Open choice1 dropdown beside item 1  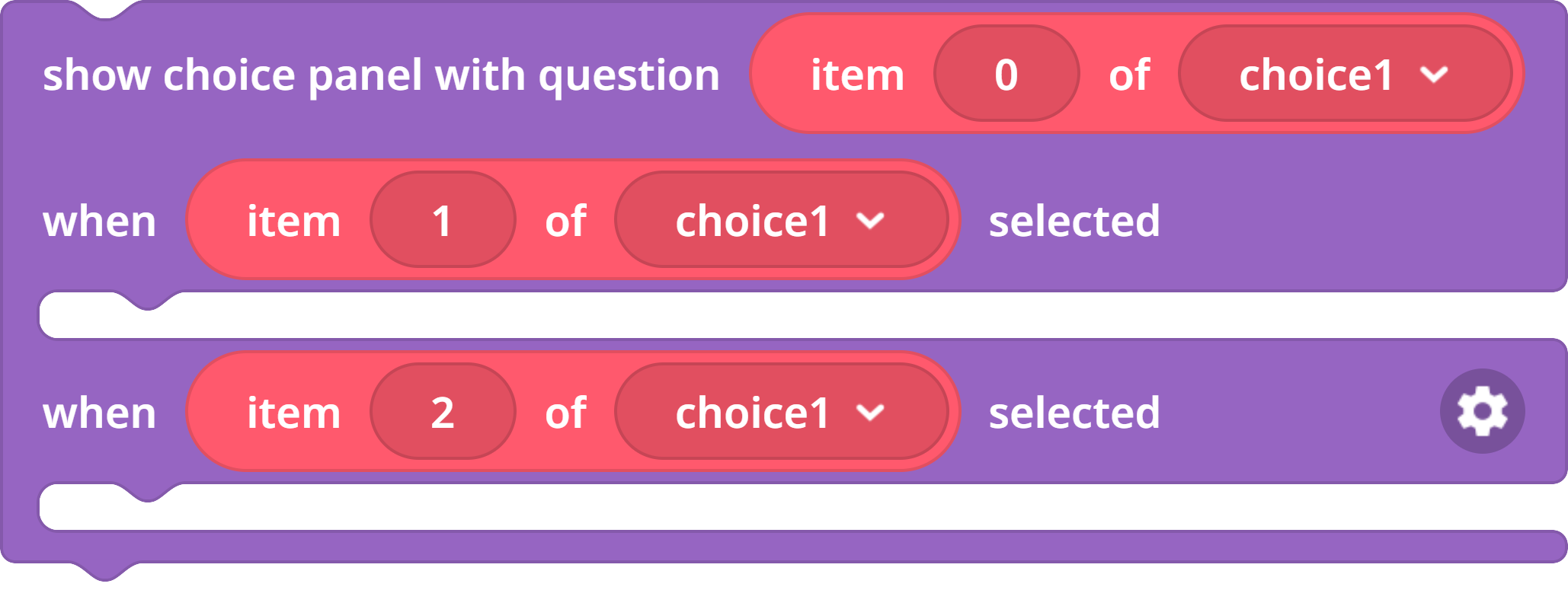coord(781,220)
